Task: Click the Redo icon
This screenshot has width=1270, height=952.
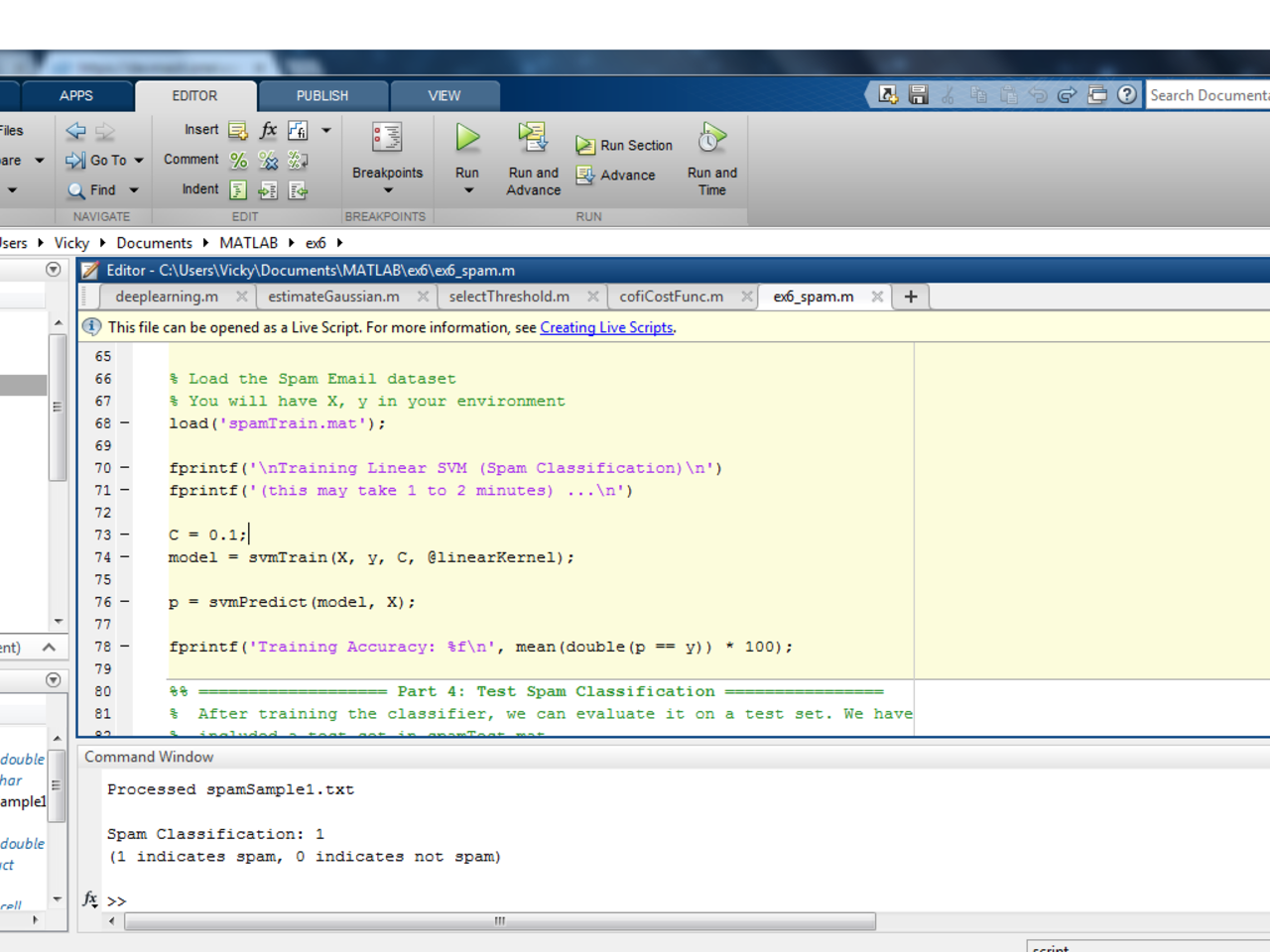Action: coord(1068,95)
